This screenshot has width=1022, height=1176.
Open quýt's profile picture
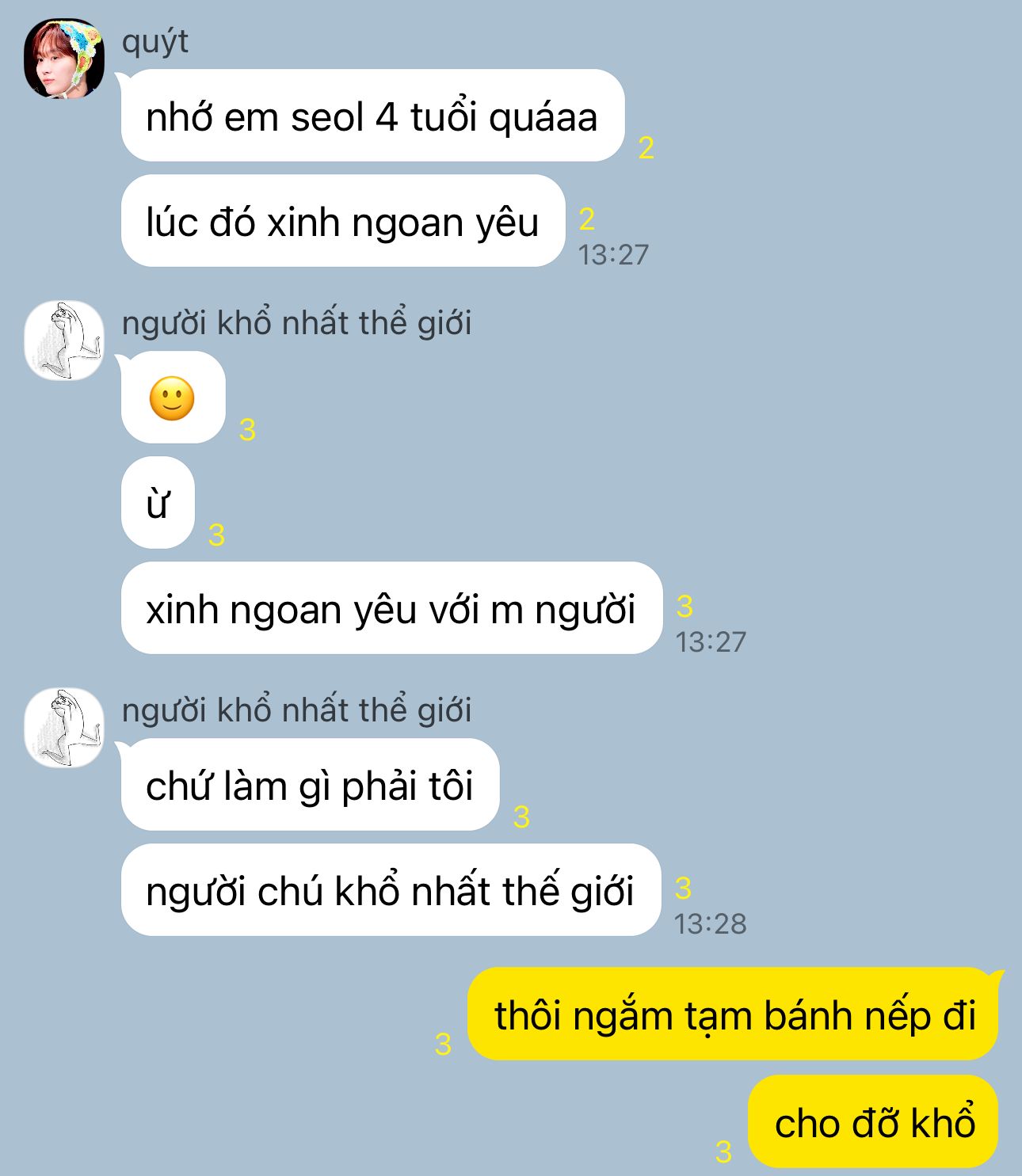(x=64, y=59)
